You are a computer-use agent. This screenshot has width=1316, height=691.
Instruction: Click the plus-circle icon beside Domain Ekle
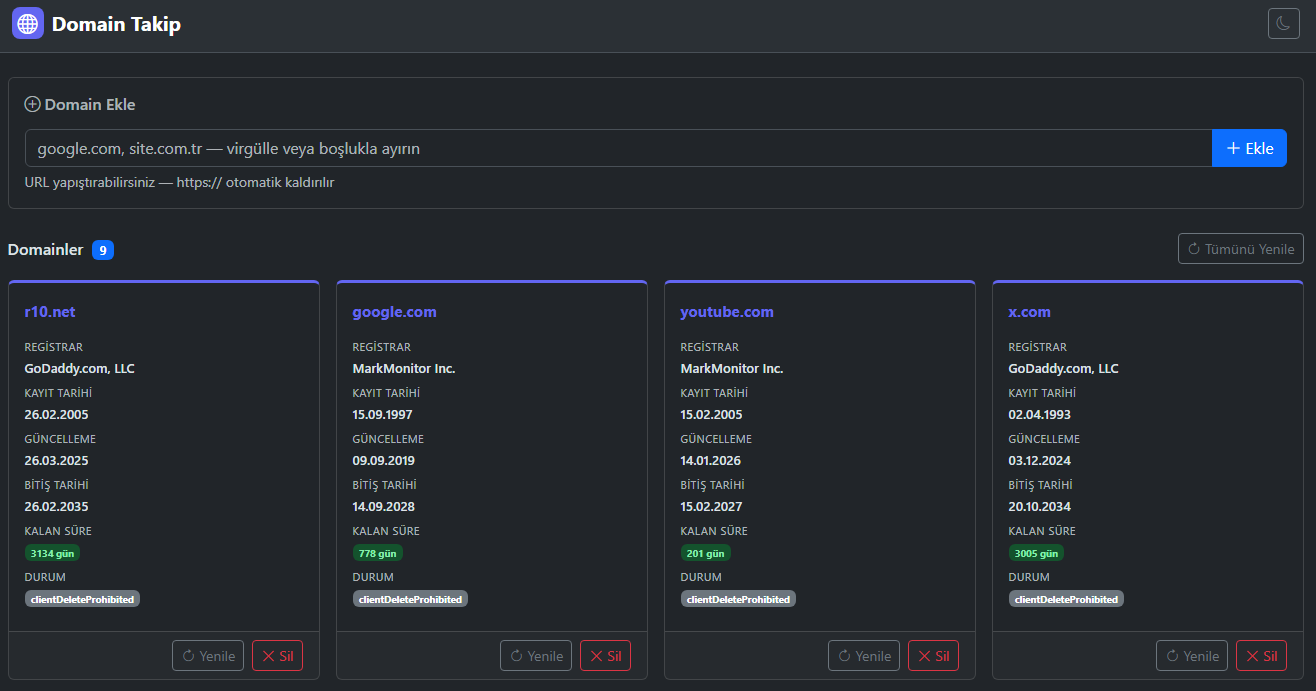pos(33,104)
